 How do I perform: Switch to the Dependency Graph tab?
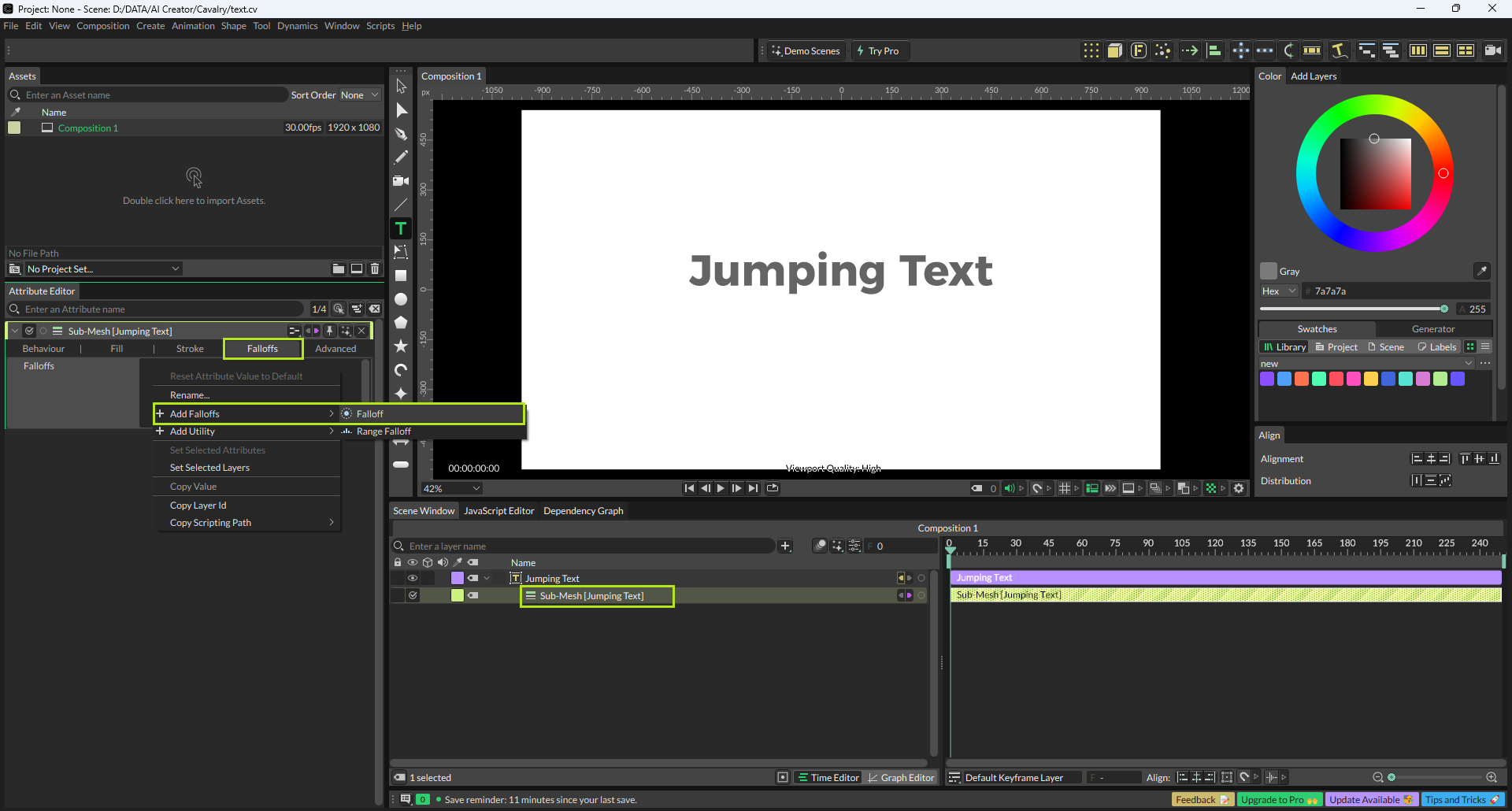[x=583, y=511]
